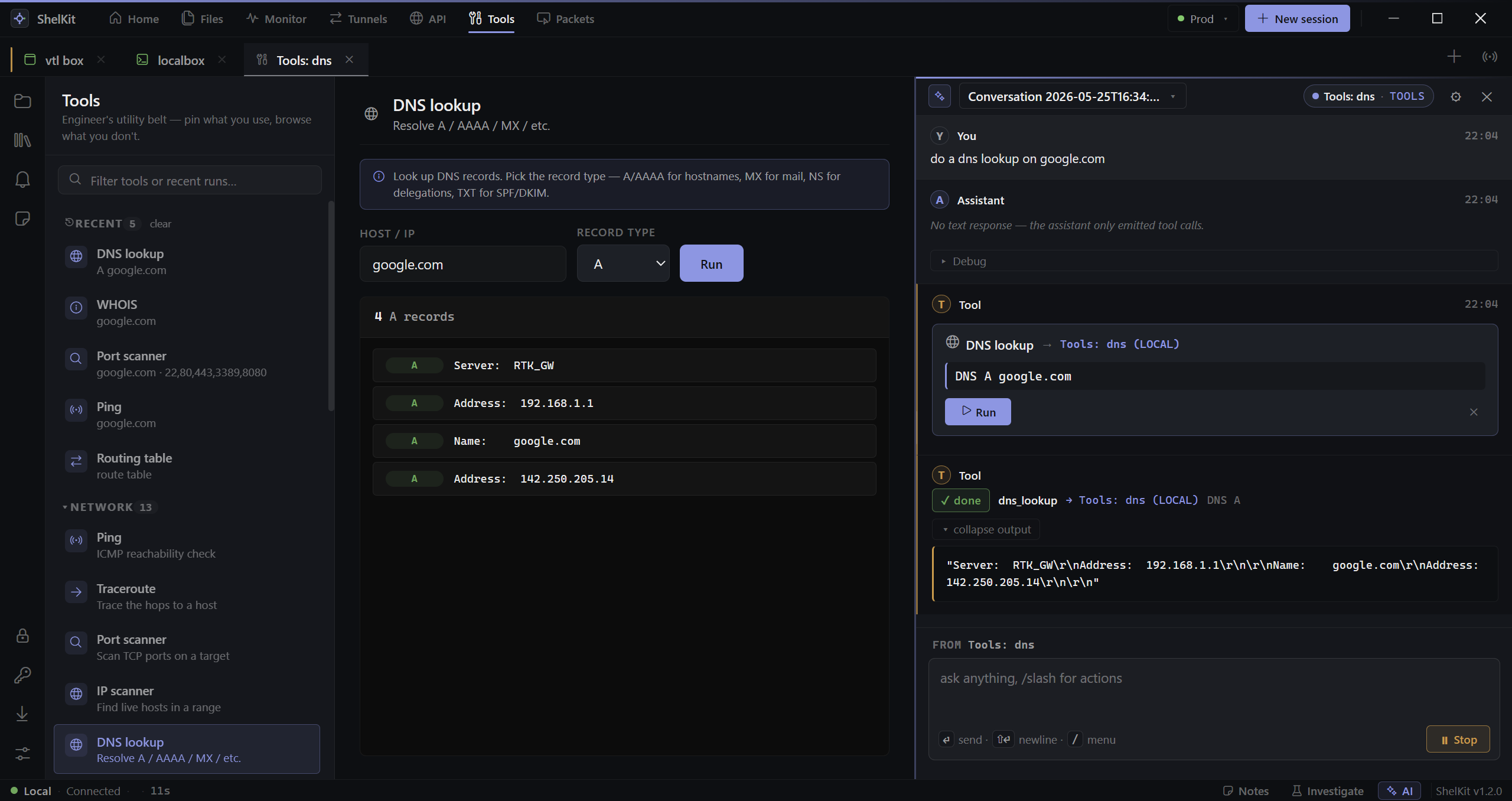Toggle the AI panel in status bar
Image resolution: width=1512 pixels, height=801 pixels.
1400,791
